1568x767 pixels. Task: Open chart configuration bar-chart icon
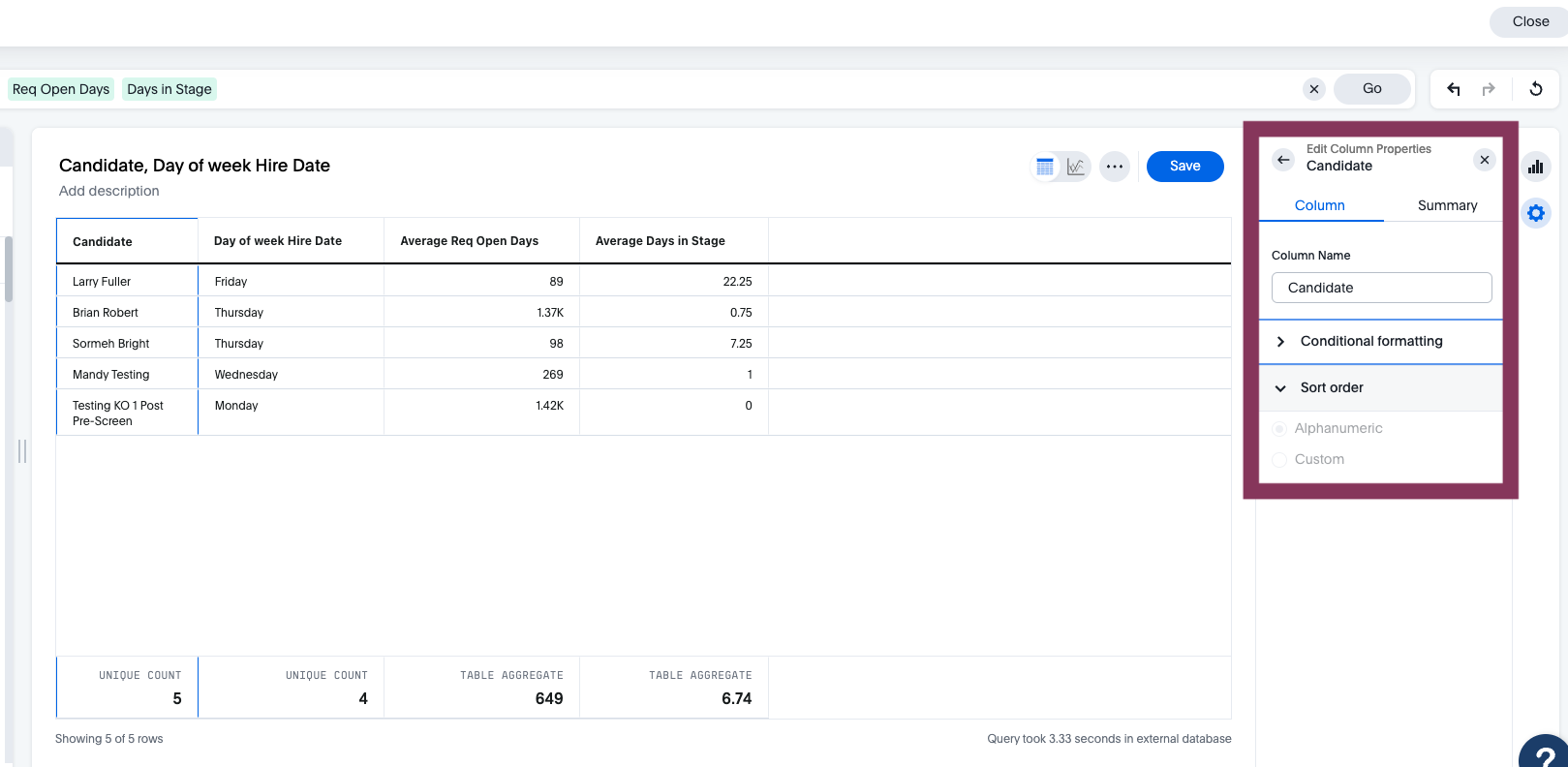coord(1536,167)
